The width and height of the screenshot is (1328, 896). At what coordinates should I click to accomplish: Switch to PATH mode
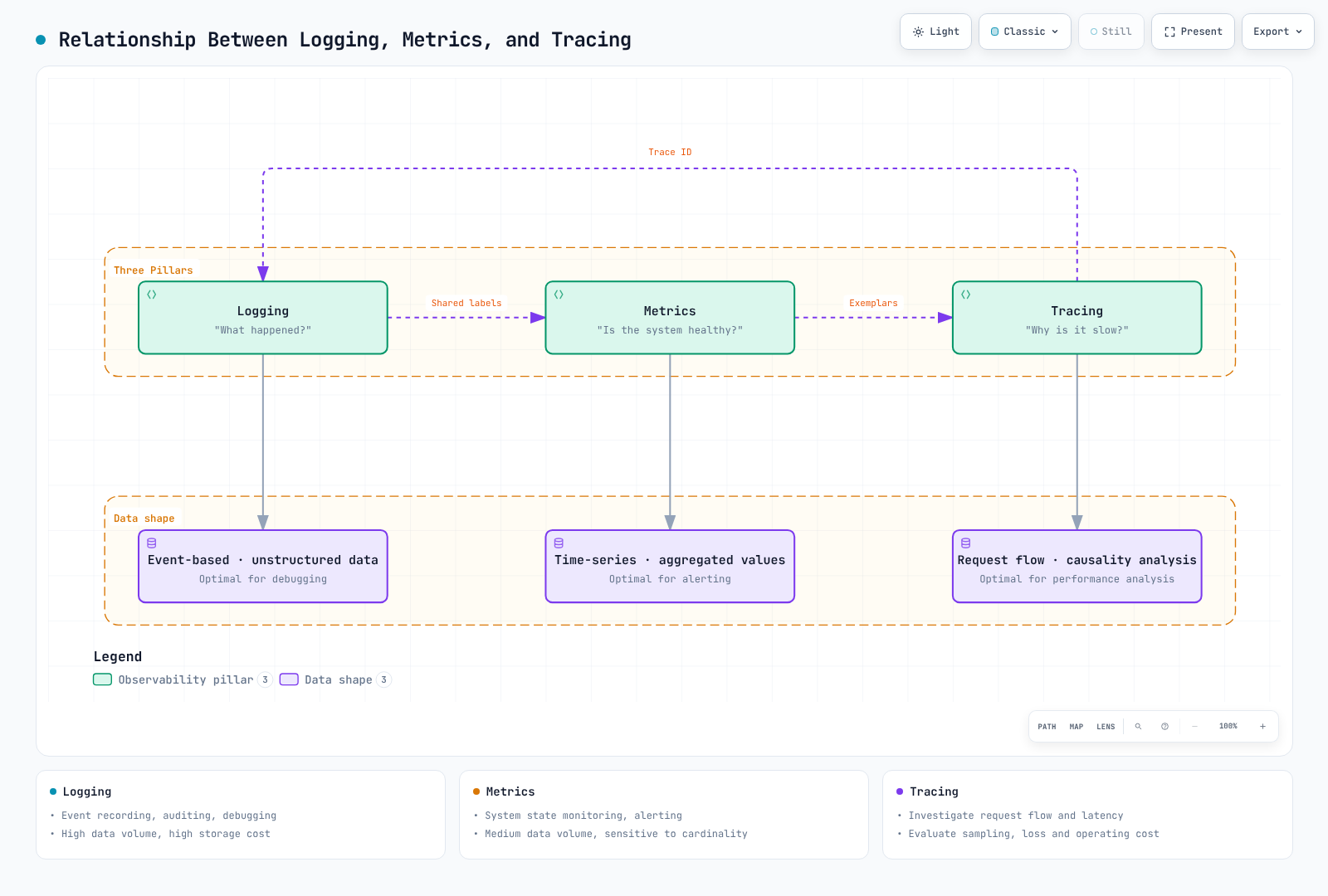1047,727
